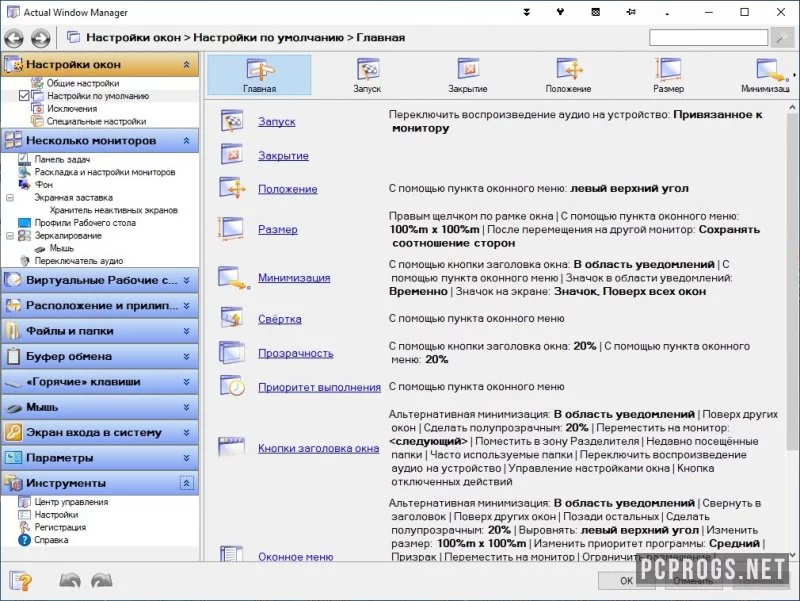800x601 pixels.
Task: Expand the Расположение и прилипание section
Action: (x=187, y=305)
